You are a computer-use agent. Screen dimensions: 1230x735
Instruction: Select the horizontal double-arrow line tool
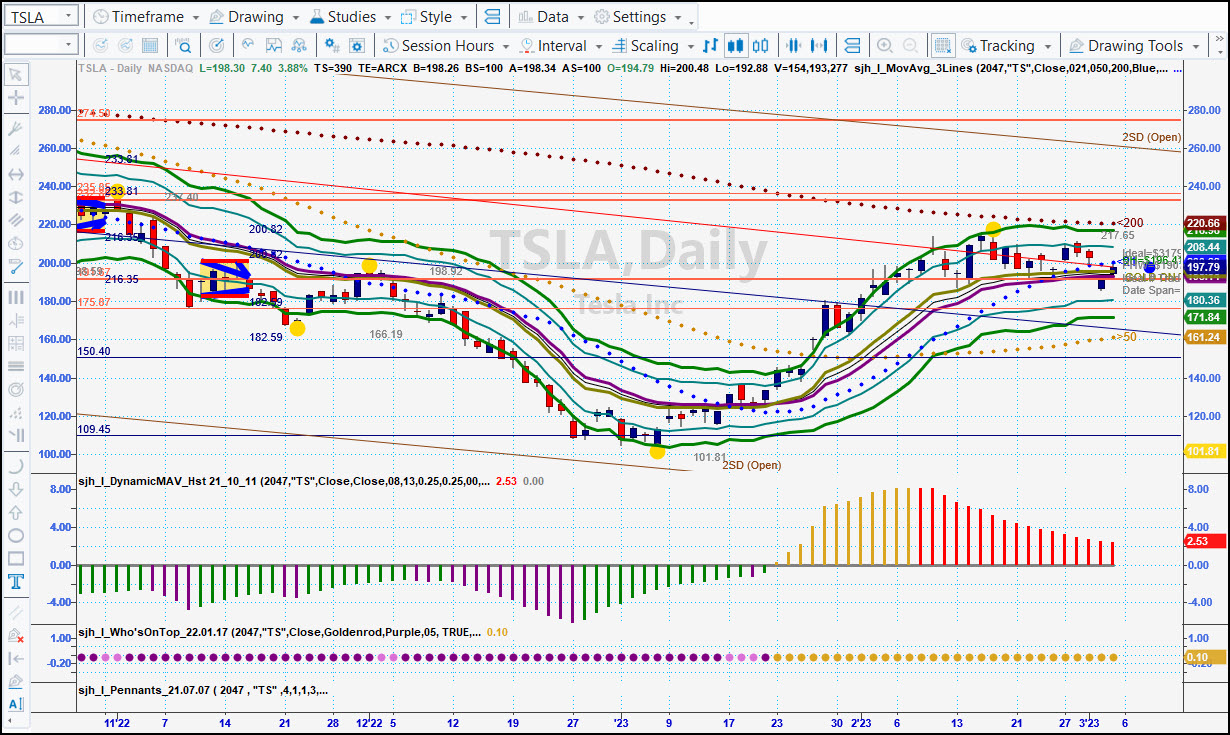15,174
